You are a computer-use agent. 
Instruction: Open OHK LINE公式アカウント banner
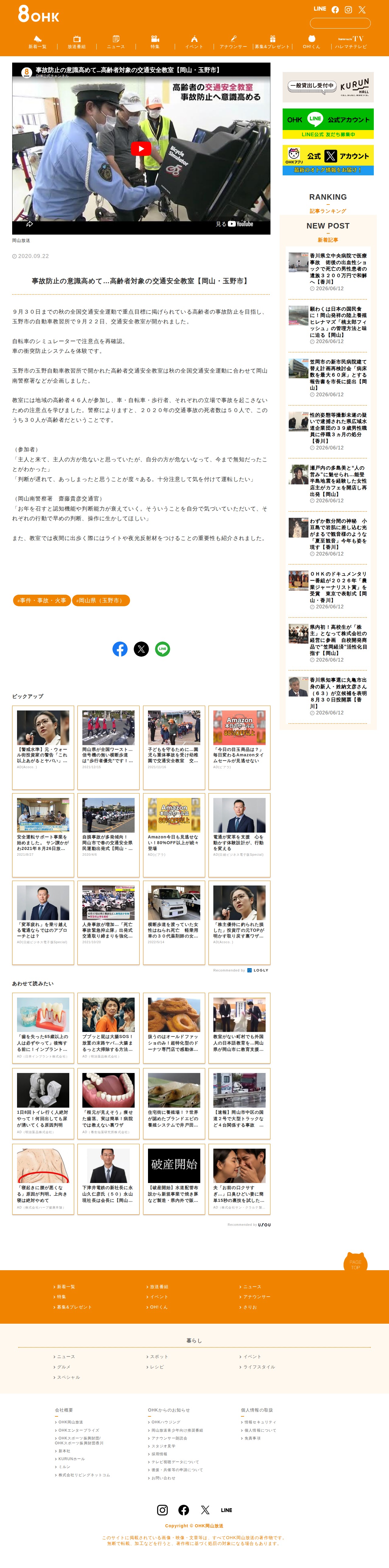click(x=328, y=123)
